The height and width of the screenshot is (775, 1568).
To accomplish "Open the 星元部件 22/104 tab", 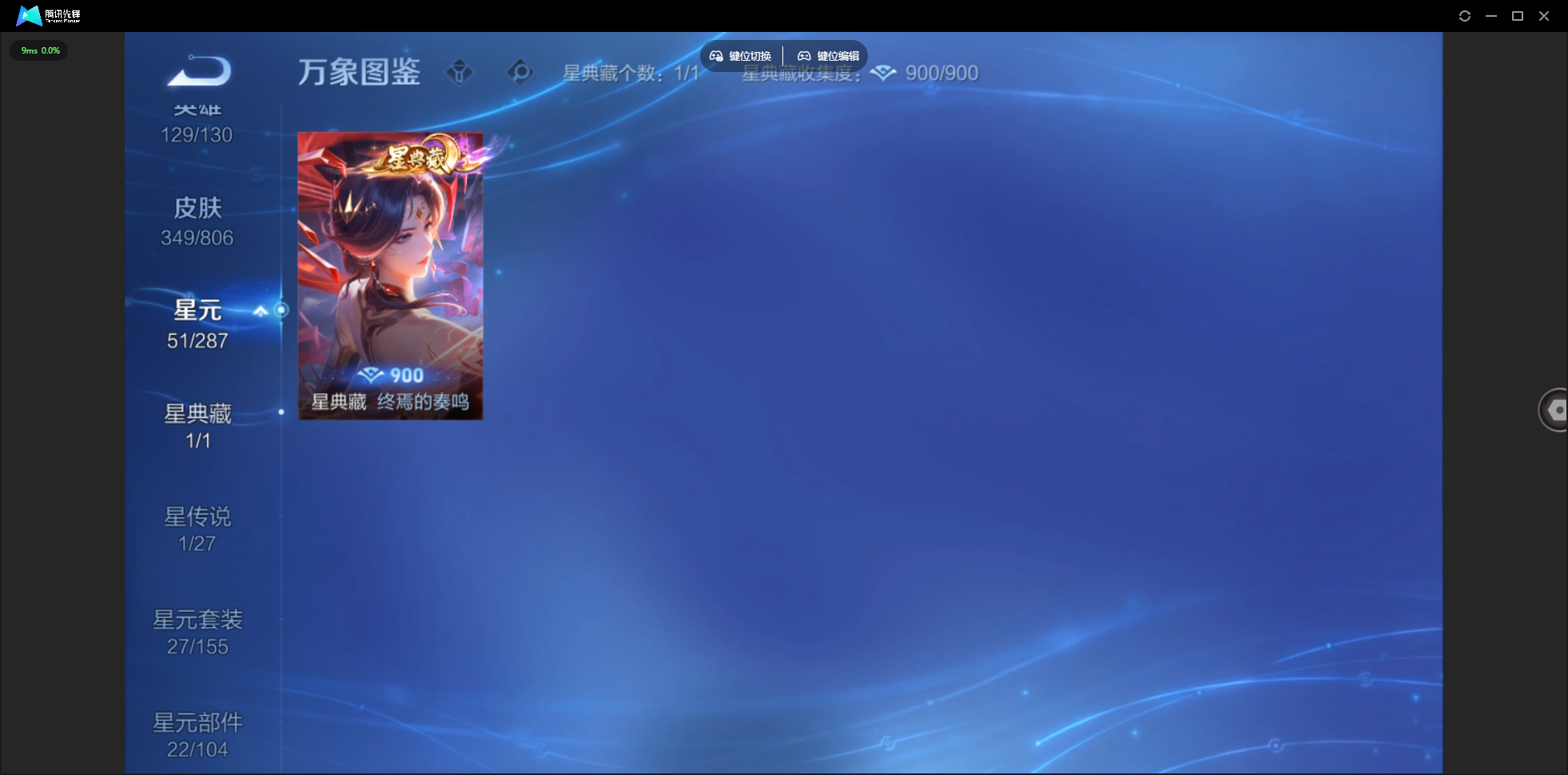I will pos(197,735).
